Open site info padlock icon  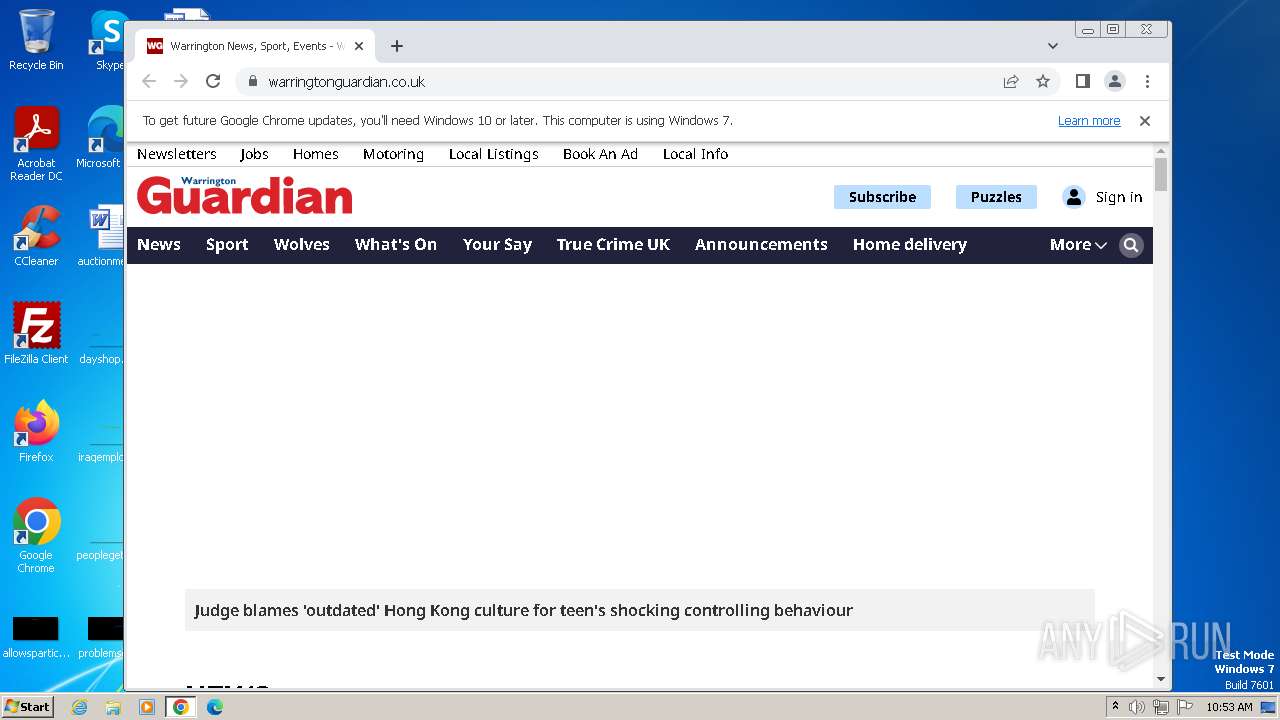(252, 82)
